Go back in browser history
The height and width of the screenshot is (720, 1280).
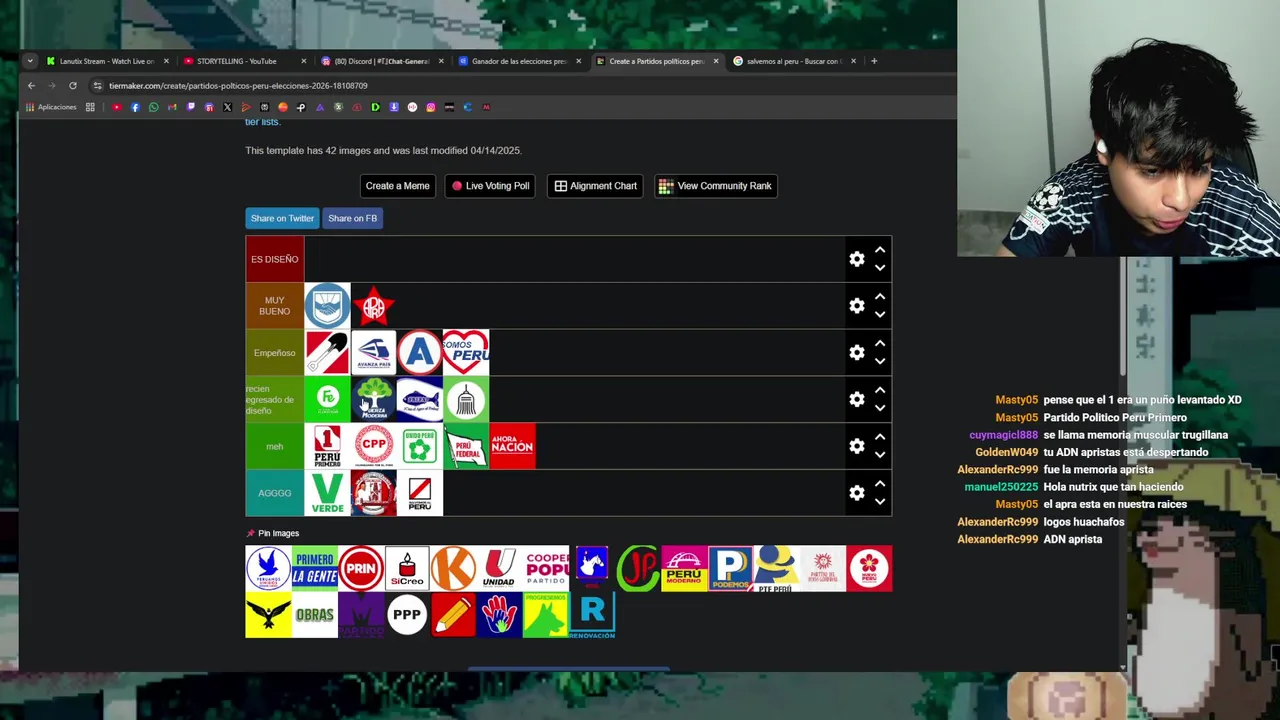coord(31,86)
